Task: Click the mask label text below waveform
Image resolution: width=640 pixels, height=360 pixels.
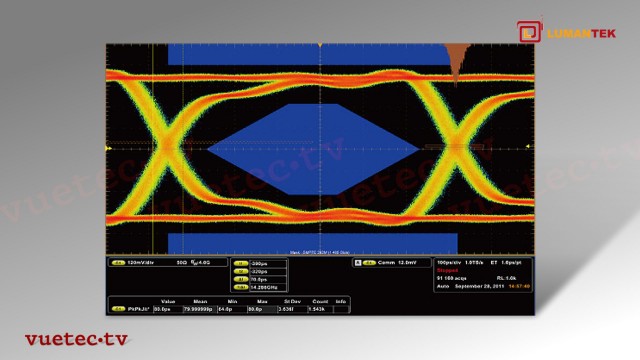Action: point(320,253)
